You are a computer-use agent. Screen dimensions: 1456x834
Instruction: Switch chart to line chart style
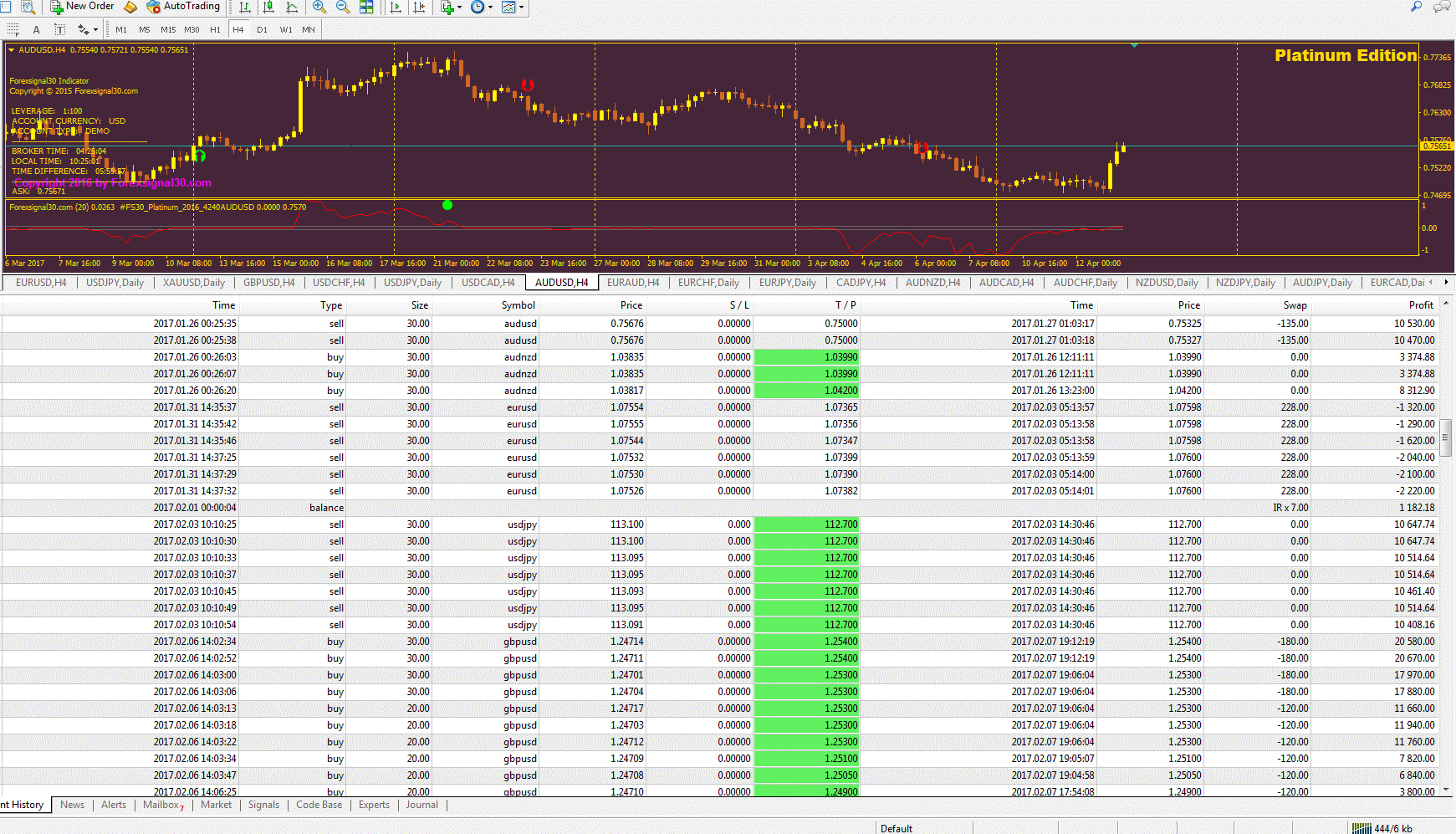(292, 7)
